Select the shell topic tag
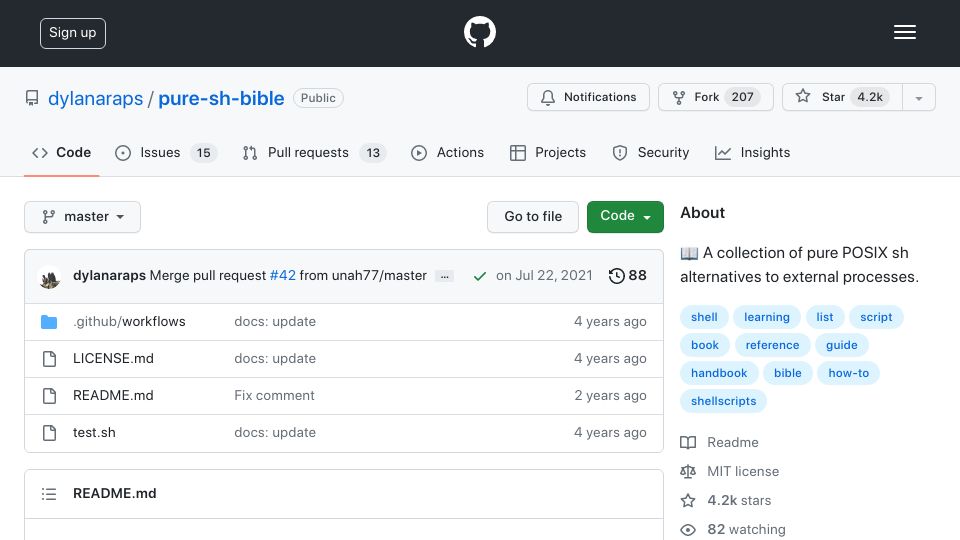 [704, 317]
